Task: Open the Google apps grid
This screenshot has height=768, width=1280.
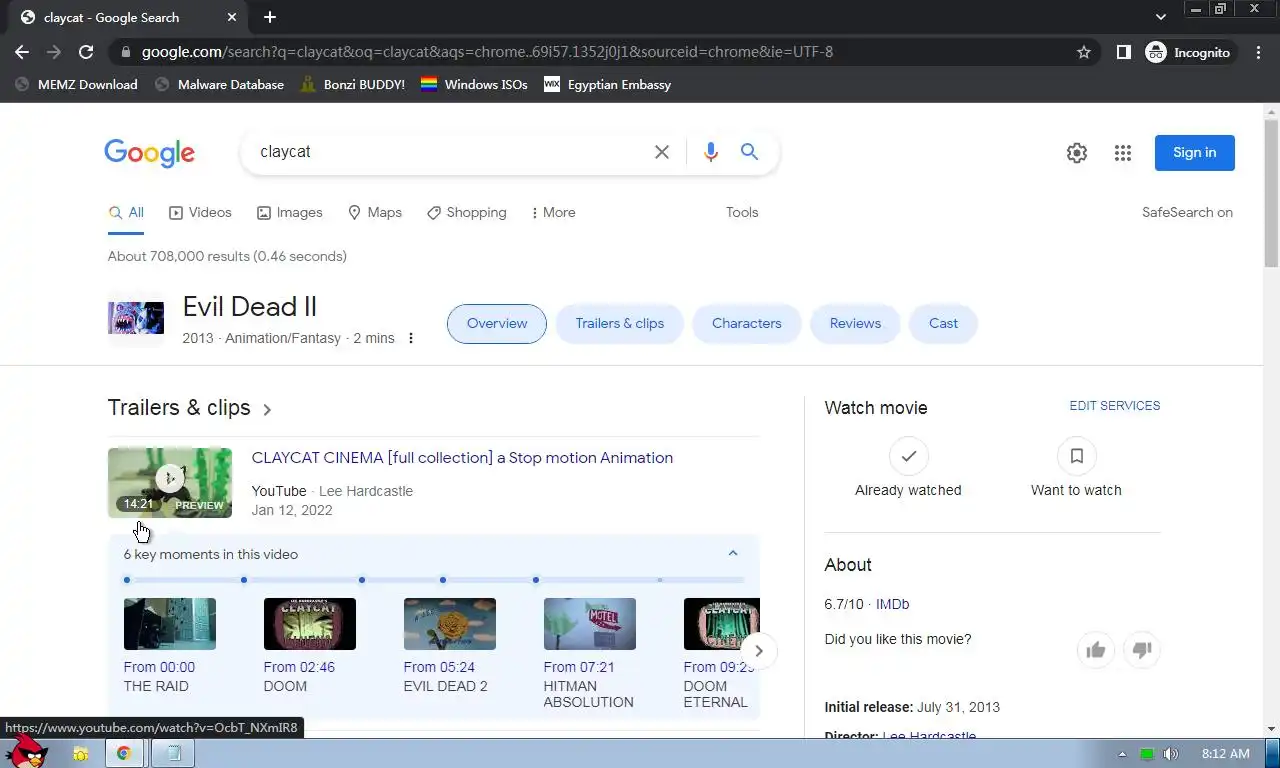Action: point(1123,153)
